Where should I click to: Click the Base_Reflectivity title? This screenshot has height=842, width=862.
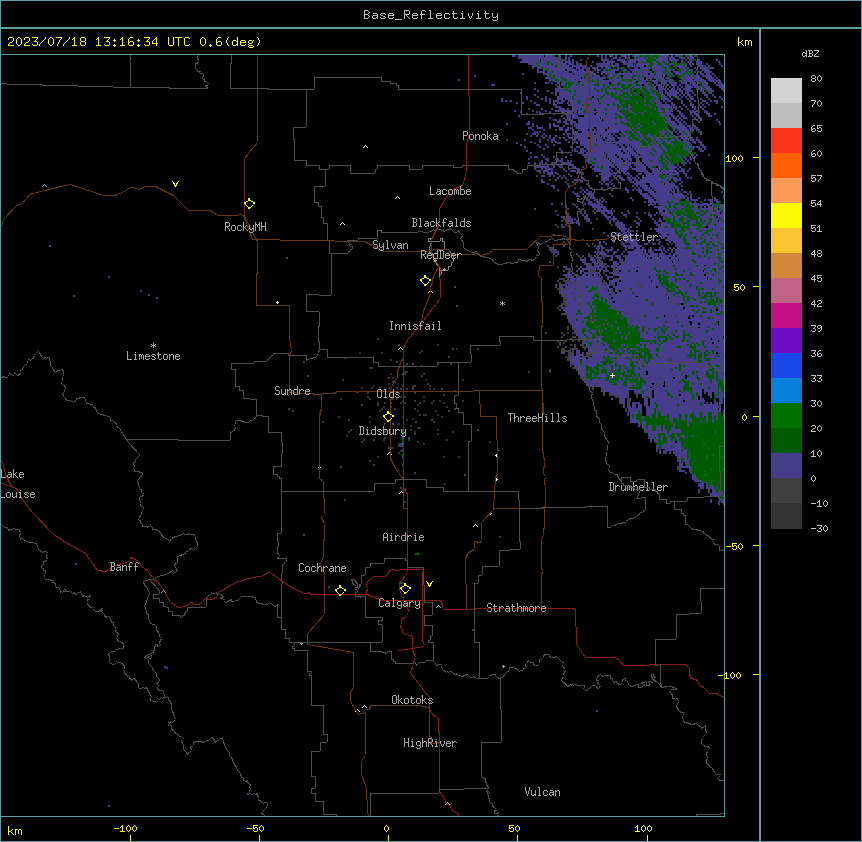[x=431, y=15]
